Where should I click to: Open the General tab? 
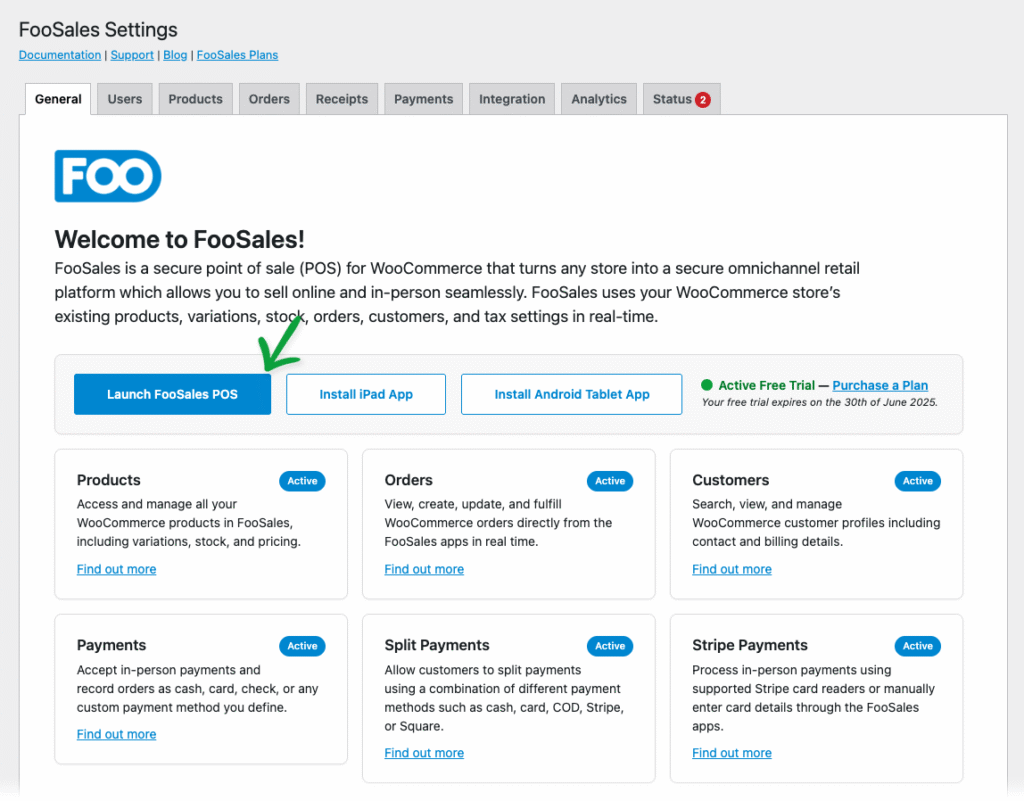click(58, 99)
